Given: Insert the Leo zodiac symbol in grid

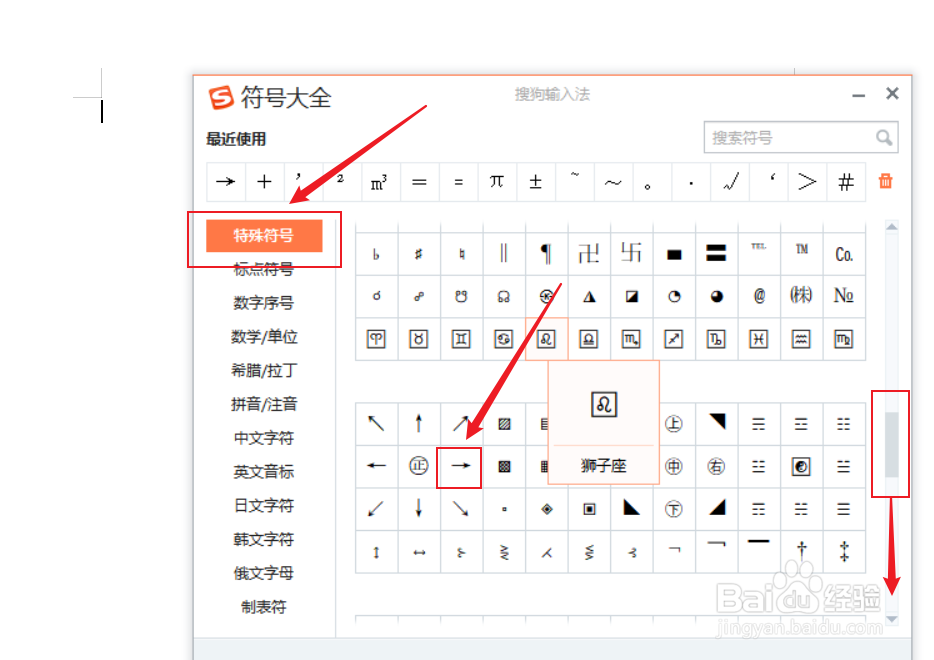Looking at the screenshot, I should click(x=546, y=339).
